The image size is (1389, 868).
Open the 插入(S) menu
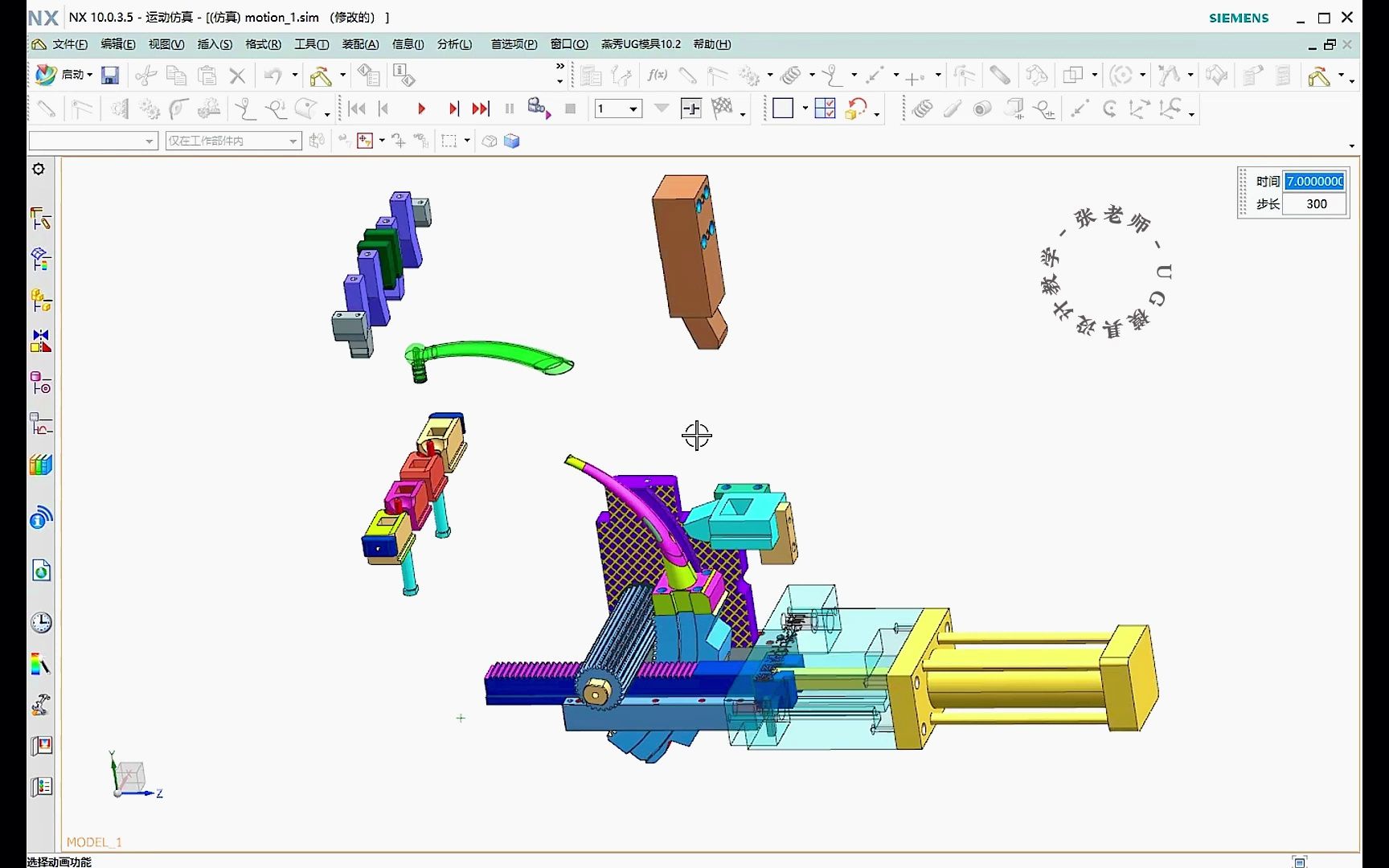coord(215,44)
